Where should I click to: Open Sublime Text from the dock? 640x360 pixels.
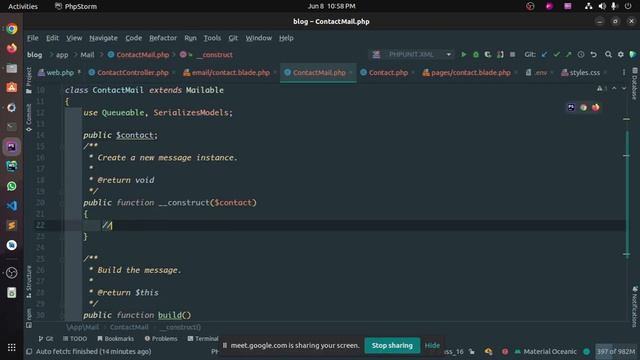tap(11, 225)
